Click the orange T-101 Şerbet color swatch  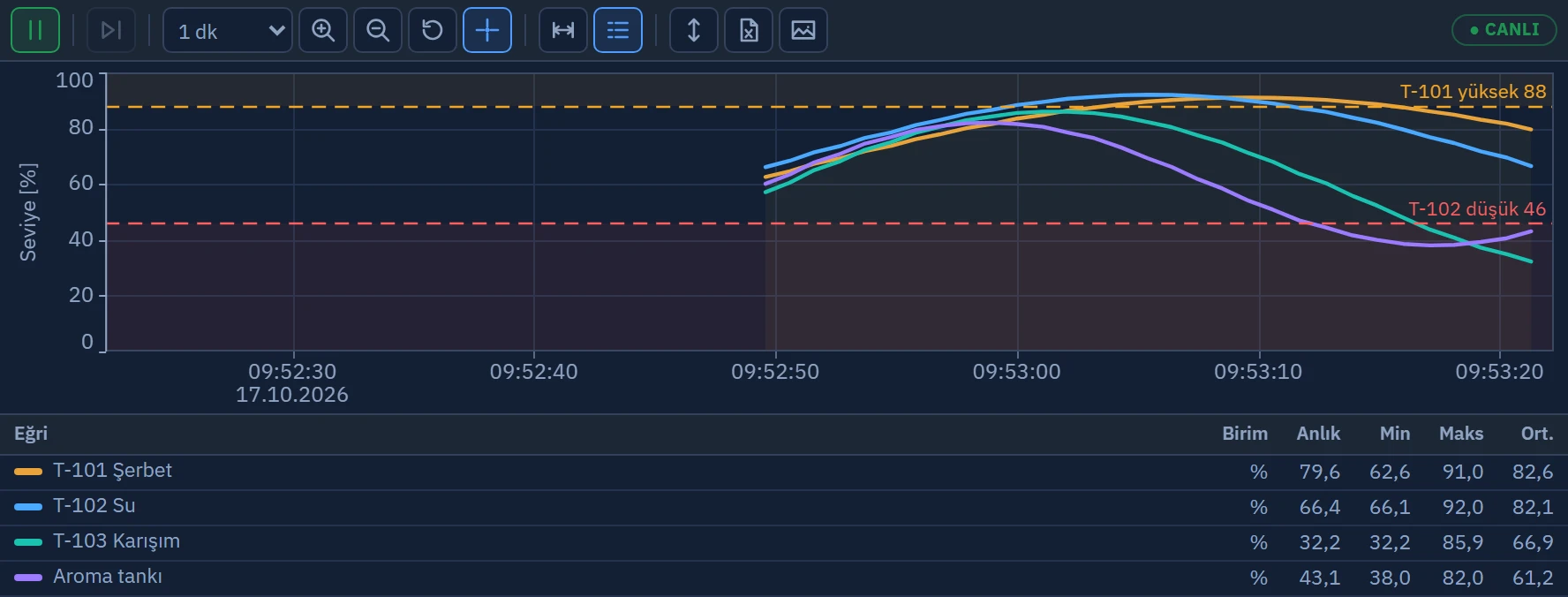click(28, 472)
